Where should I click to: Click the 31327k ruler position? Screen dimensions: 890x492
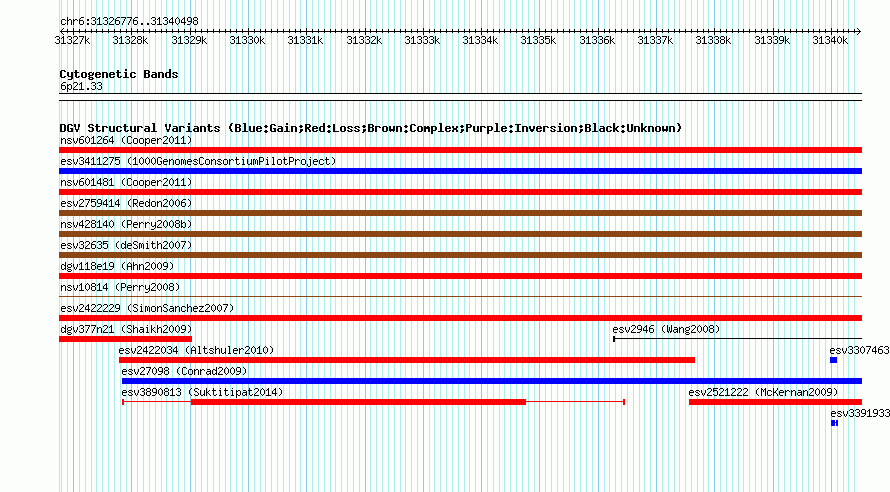coord(72,40)
